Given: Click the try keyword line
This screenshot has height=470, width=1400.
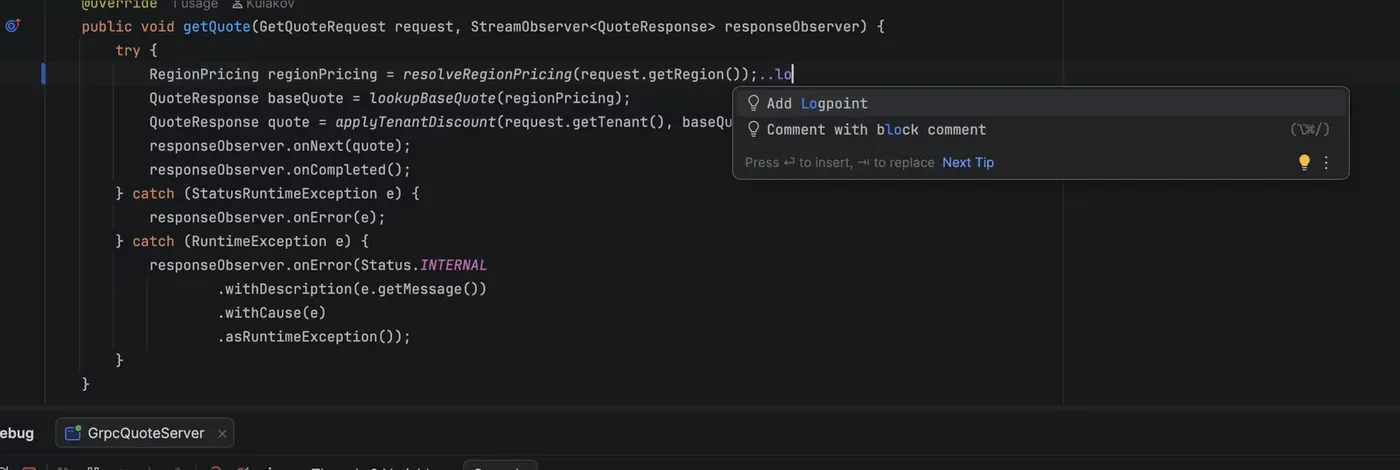Looking at the screenshot, I should (x=137, y=50).
